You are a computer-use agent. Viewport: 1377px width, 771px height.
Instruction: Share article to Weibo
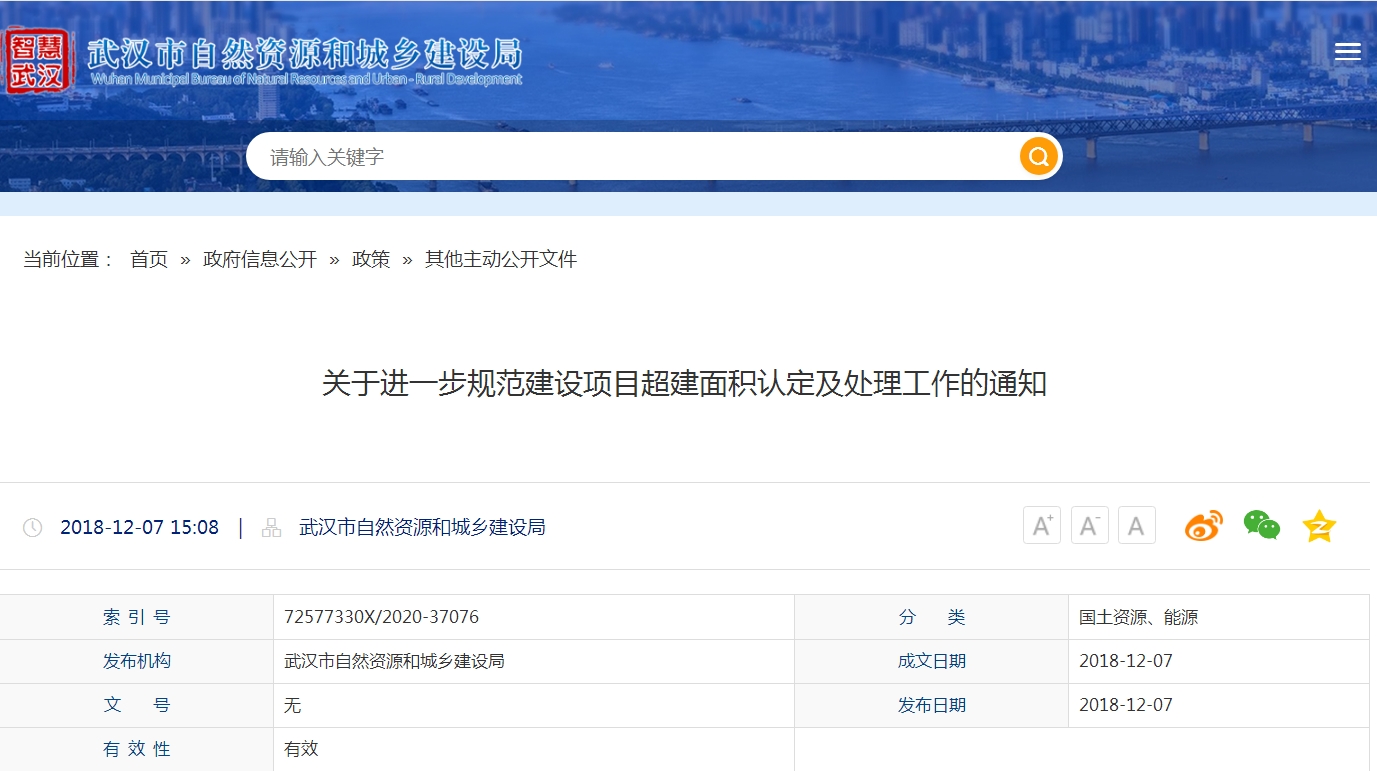pyautogui.click(x=1204, y=526)
